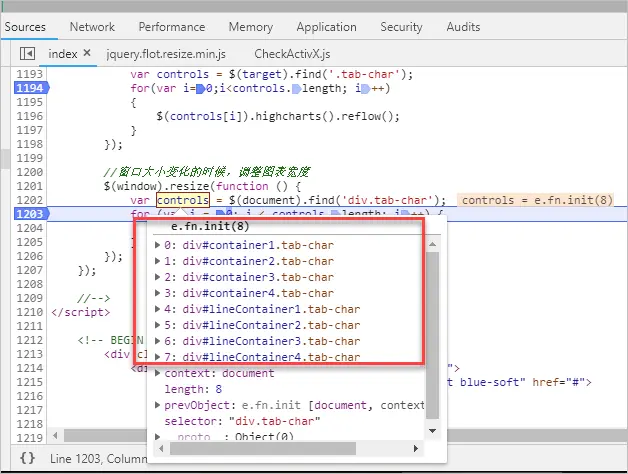The height and width of the screenshot is (474, 628).
Task: Click var controls on line 1193
Action: [x=169, y=74]
